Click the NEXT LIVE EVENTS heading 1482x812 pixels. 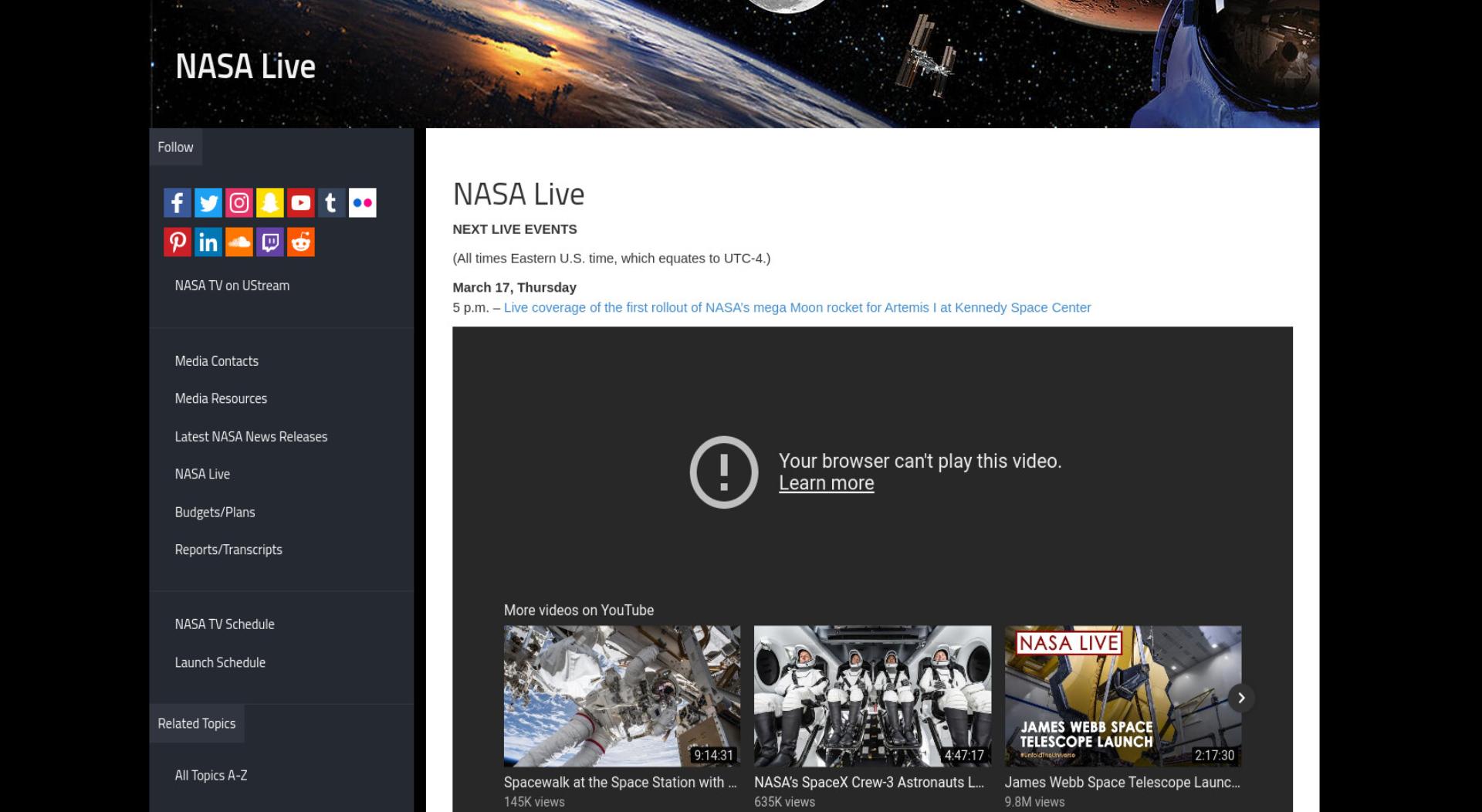tap(515, 229)
